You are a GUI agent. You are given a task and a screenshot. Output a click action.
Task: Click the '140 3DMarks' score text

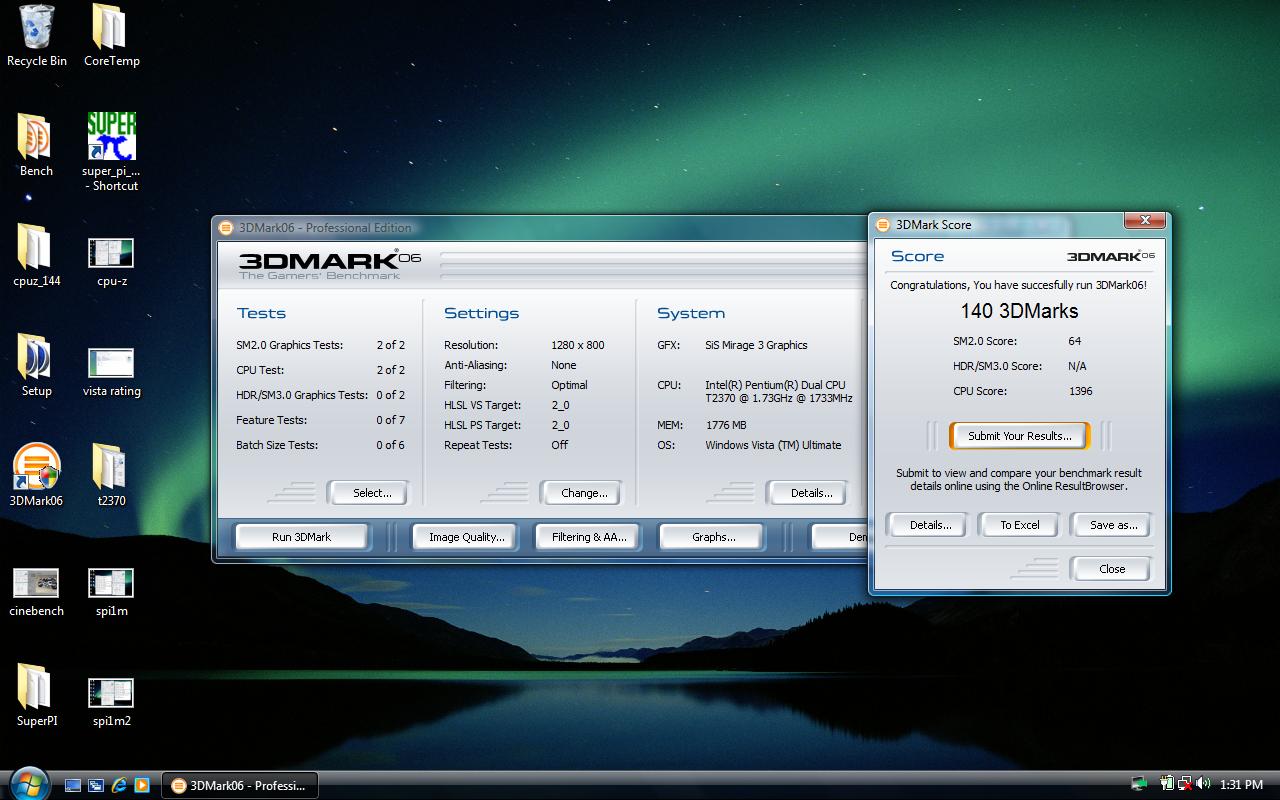1019,312
